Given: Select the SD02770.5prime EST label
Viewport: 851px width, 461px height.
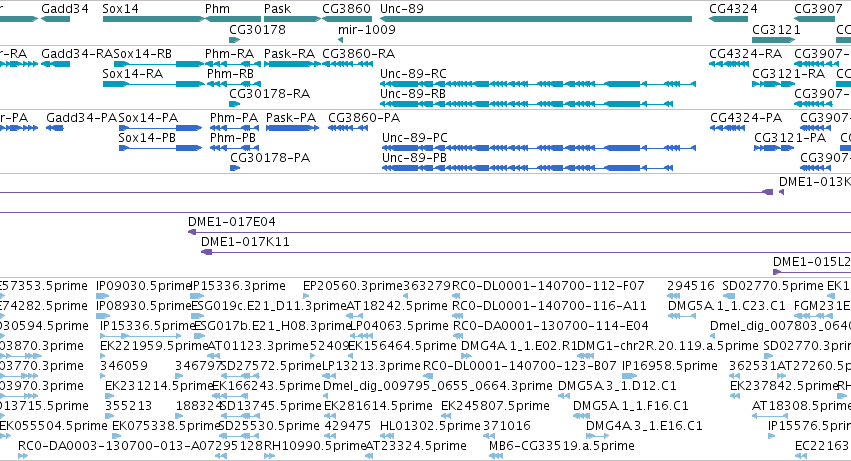Looking at the screenshot, I should click(773, 286).
